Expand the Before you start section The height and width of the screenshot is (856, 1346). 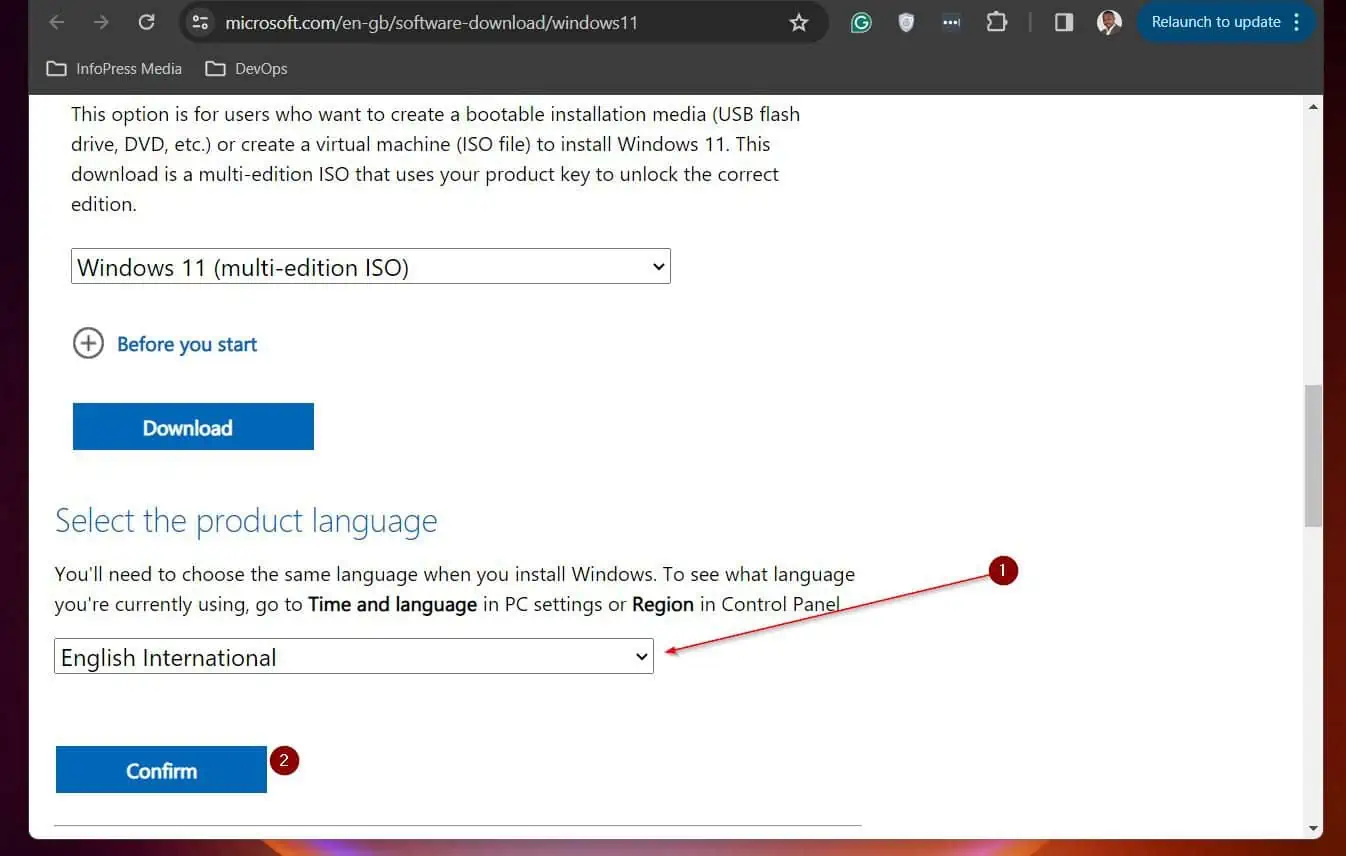coord(88,344)
